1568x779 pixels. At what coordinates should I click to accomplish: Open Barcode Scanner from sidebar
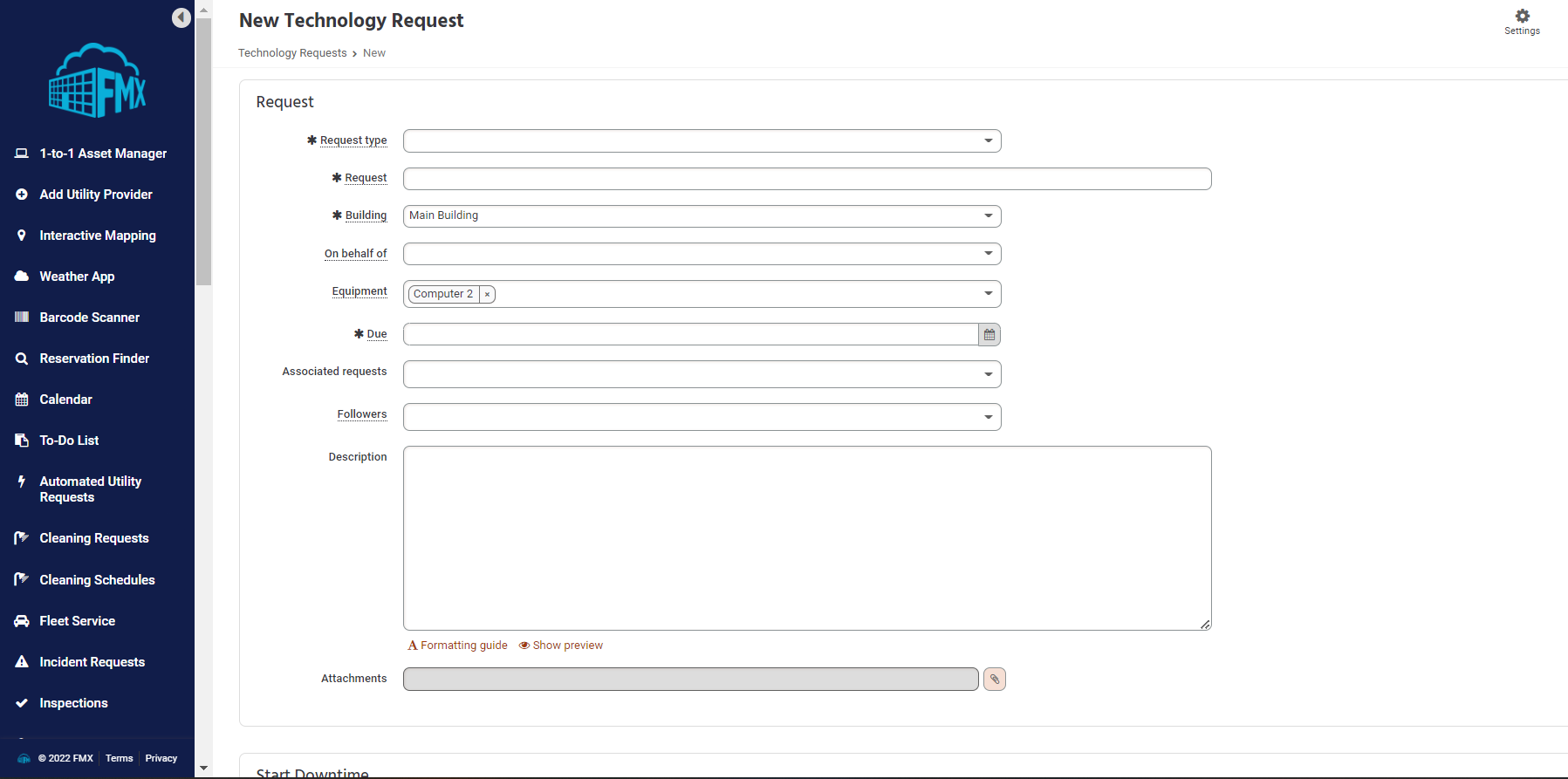point(89,318)
